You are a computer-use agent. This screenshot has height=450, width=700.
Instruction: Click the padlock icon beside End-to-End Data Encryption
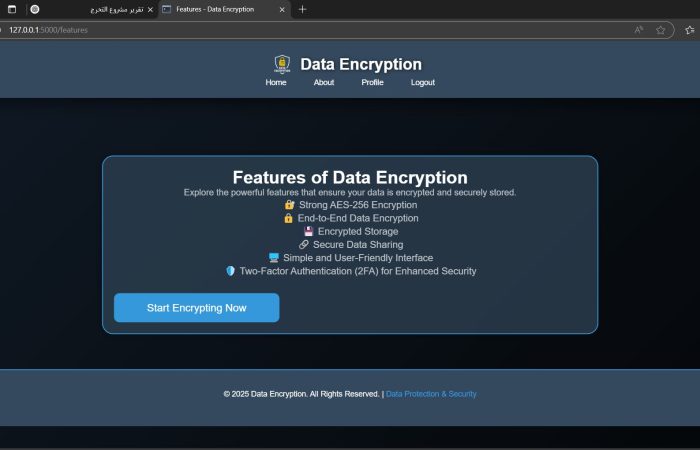[289, 218]
